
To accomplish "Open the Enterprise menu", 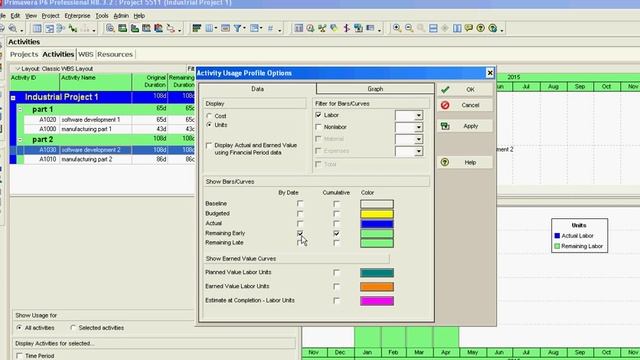I will pos(77,16).
